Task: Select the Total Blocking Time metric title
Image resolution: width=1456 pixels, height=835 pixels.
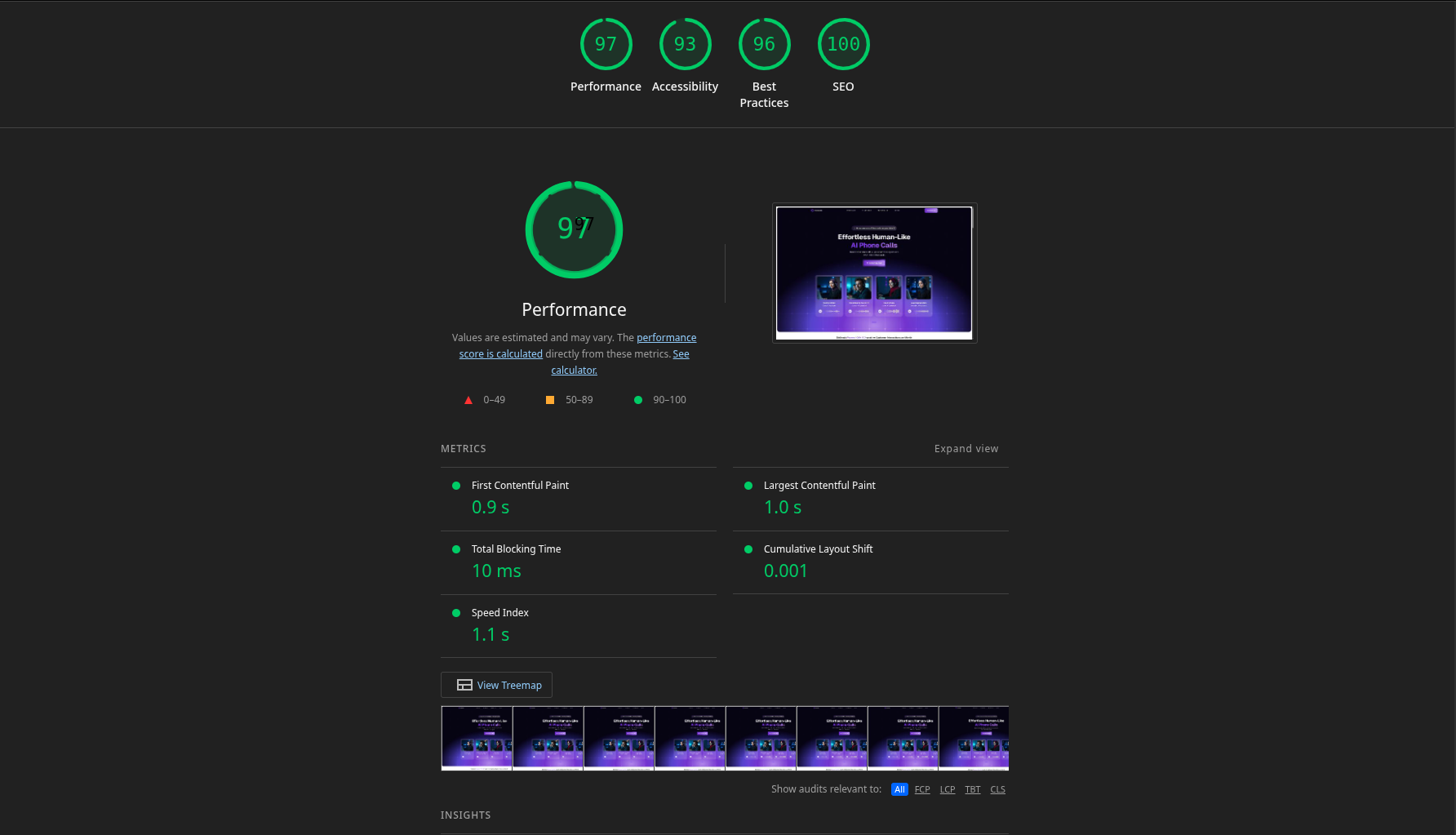Action: [516, 549]
